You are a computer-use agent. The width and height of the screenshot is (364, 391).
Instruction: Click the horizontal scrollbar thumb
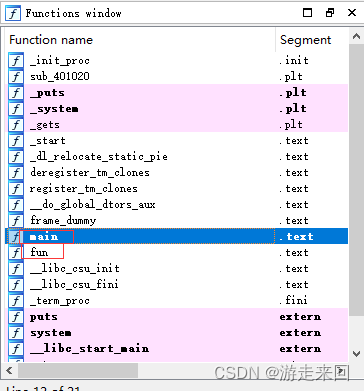(x=78, y=370)
